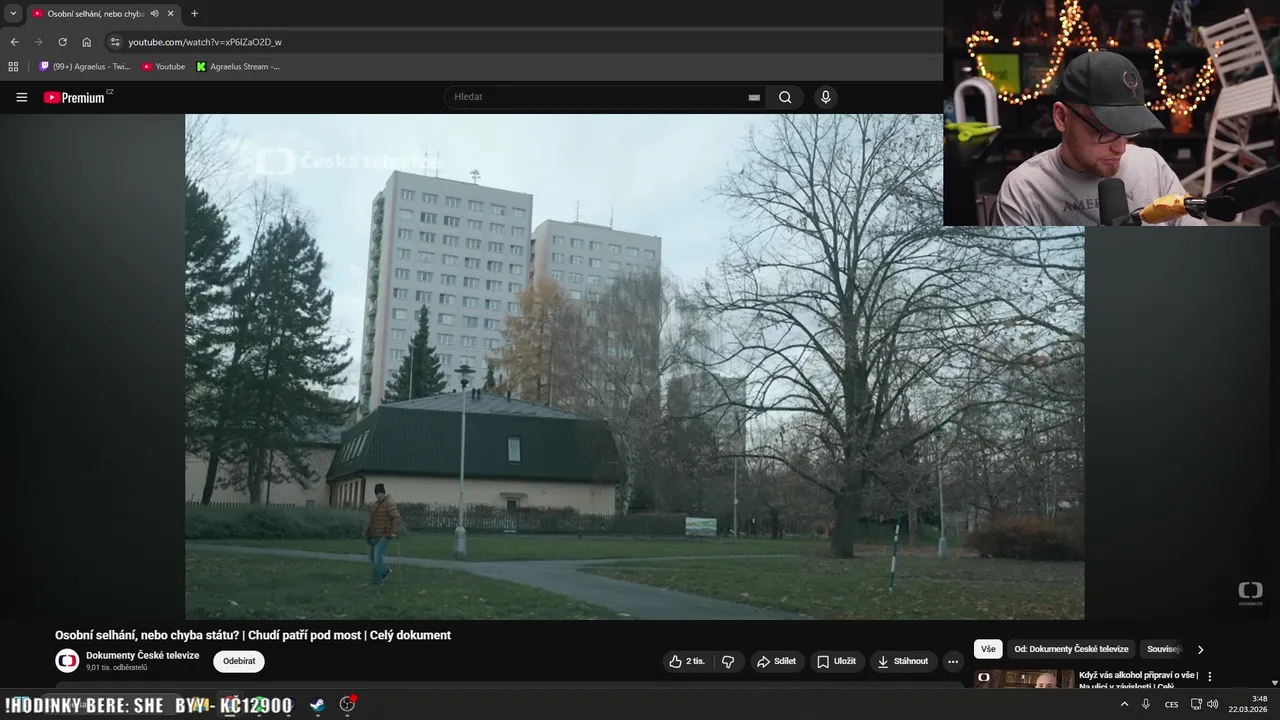Open the YouTube hamburger guide menu

[x=21, y=97]
